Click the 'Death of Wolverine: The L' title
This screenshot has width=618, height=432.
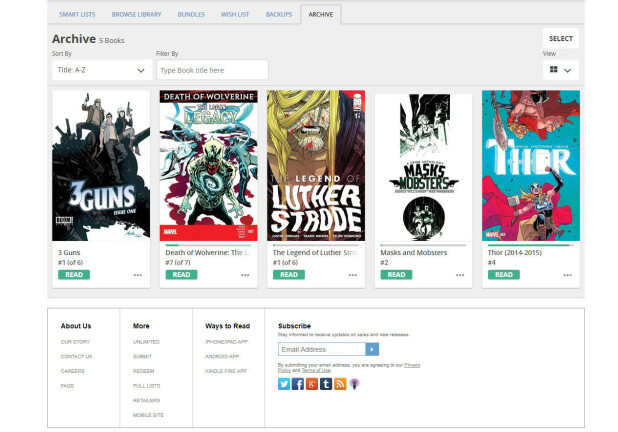click(208, 253)
